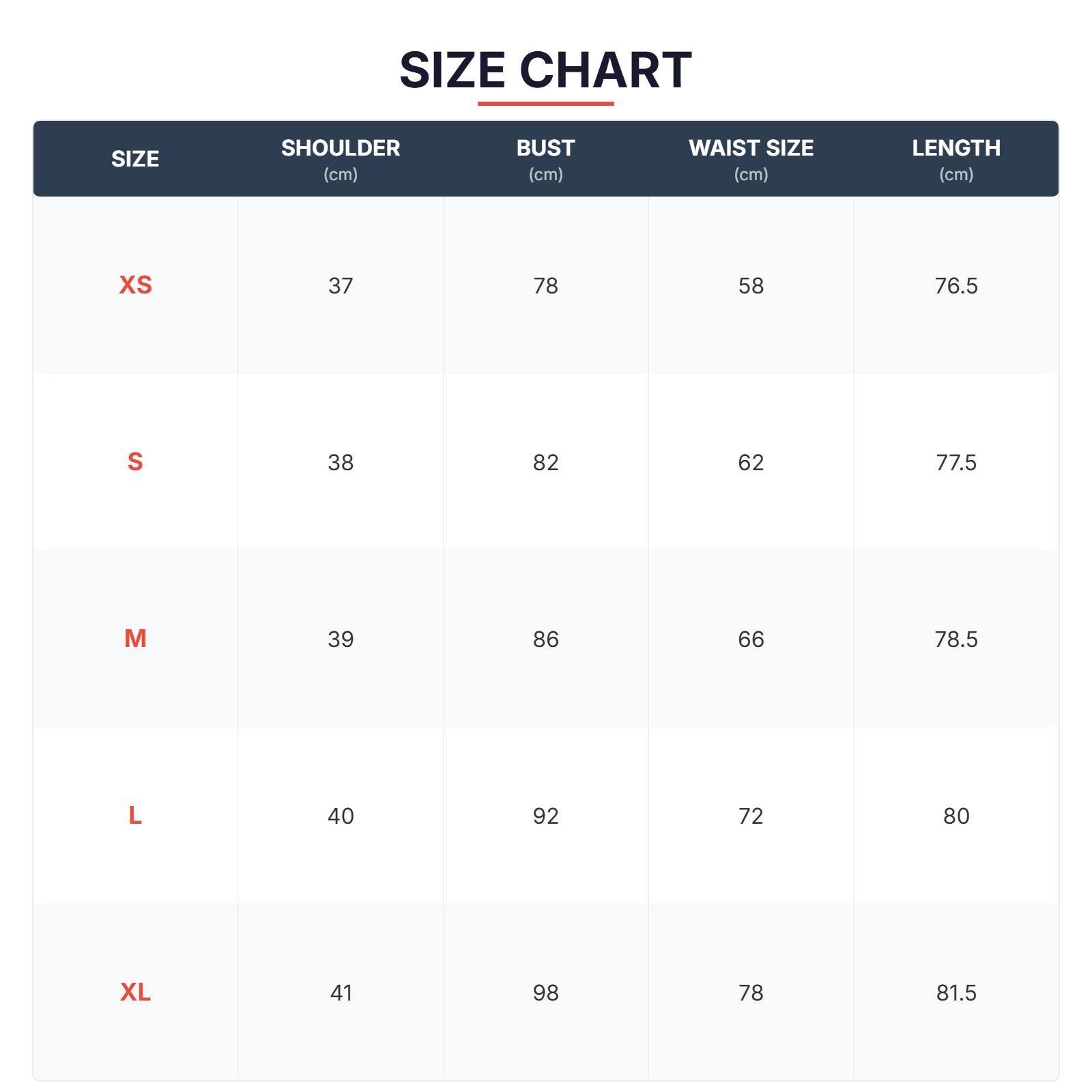Select the M size label
This screenshot has height=1092, width=1092.
(135, 639)
